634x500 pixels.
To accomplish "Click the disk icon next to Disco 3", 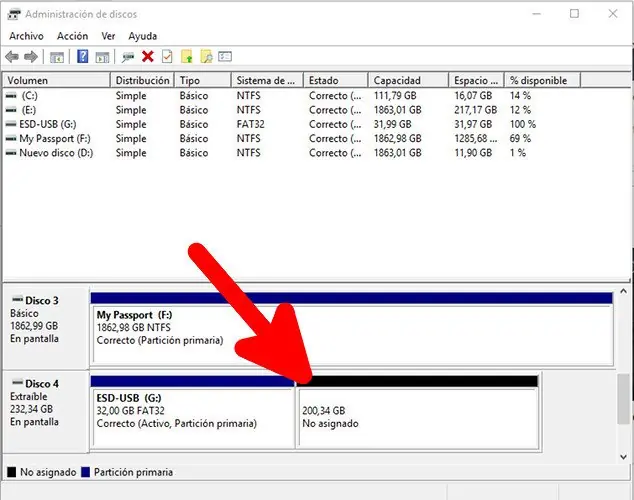I will [x=17, y=300].
